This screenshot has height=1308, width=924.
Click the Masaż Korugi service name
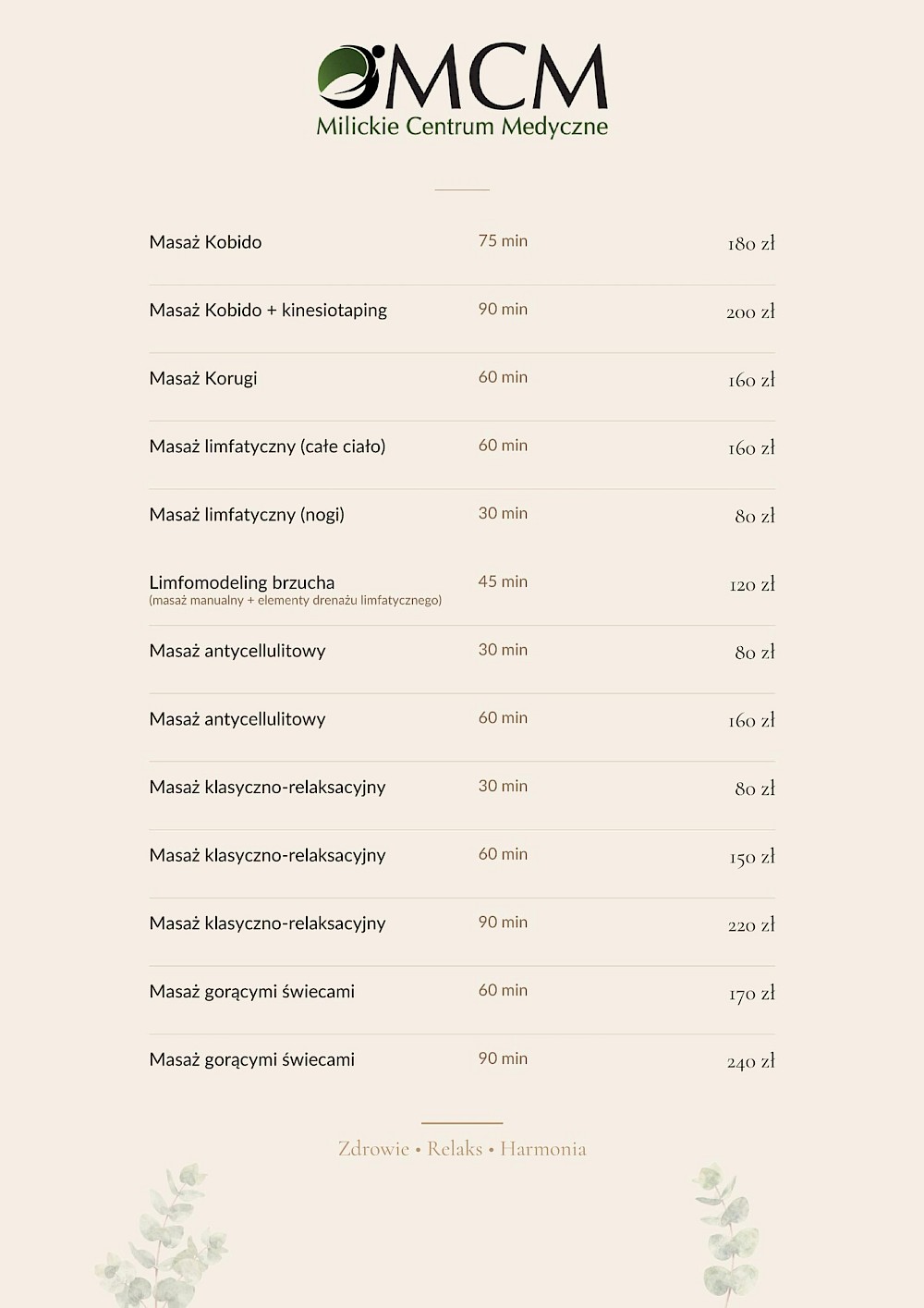[203, 379]
